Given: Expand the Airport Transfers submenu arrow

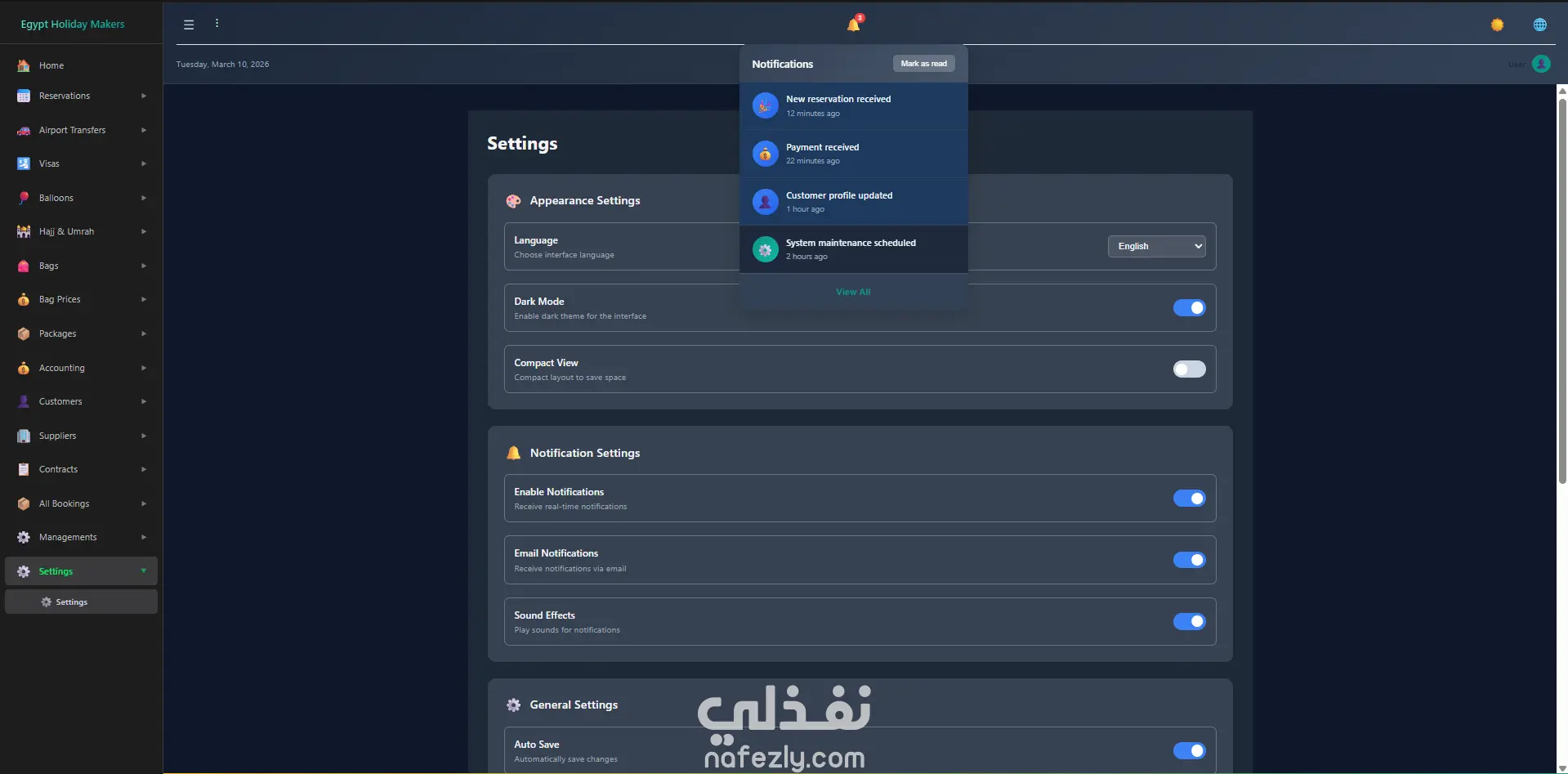Looking at the screenshot, I should tap(144, 130).
